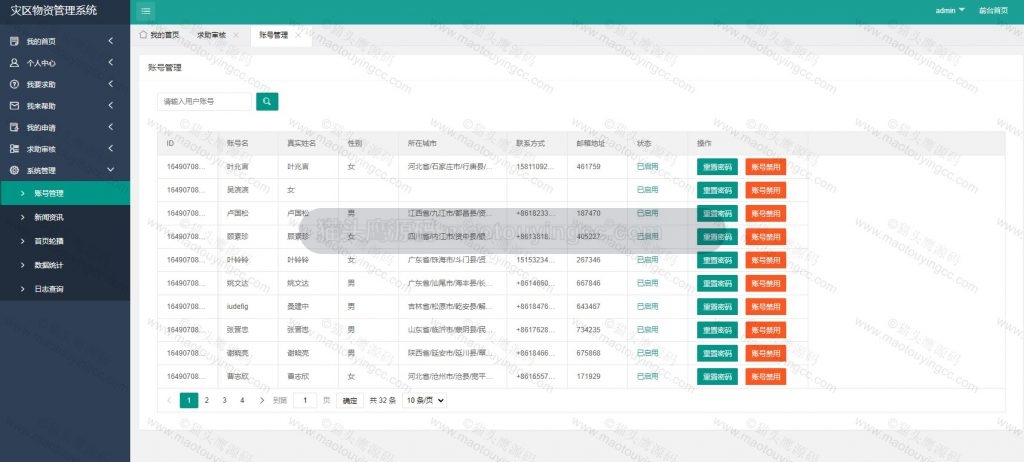Image resolution: width=1024 pixels, height=462 pixels.
Task: Click the home icon on 我的首页 tab
Action: (x=143, y=35)
